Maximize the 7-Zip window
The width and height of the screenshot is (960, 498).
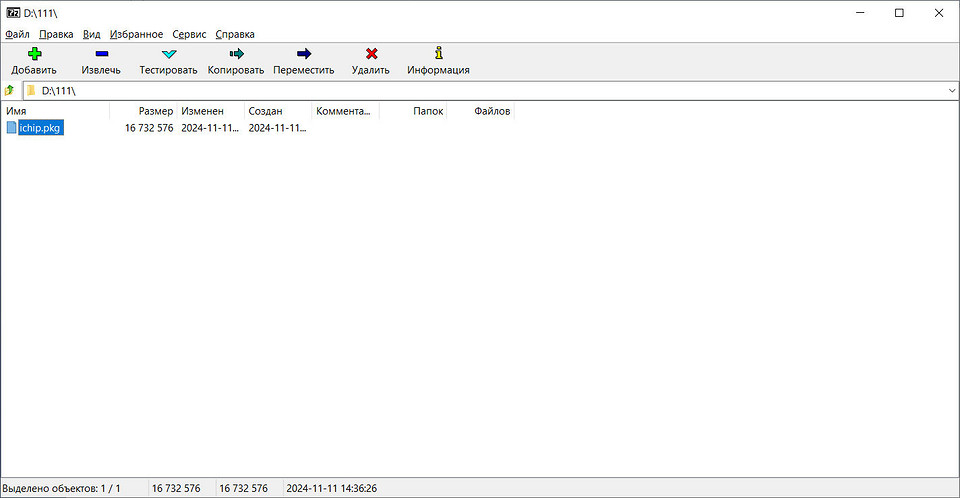coord(899,12)
